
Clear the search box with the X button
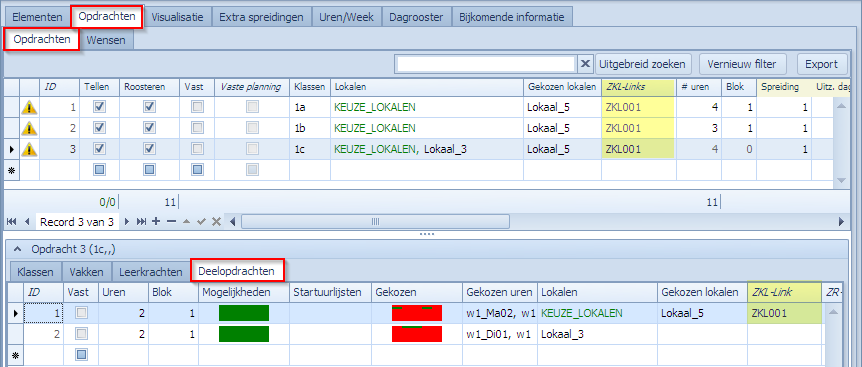pyautogui.click(x=585, y=64)
